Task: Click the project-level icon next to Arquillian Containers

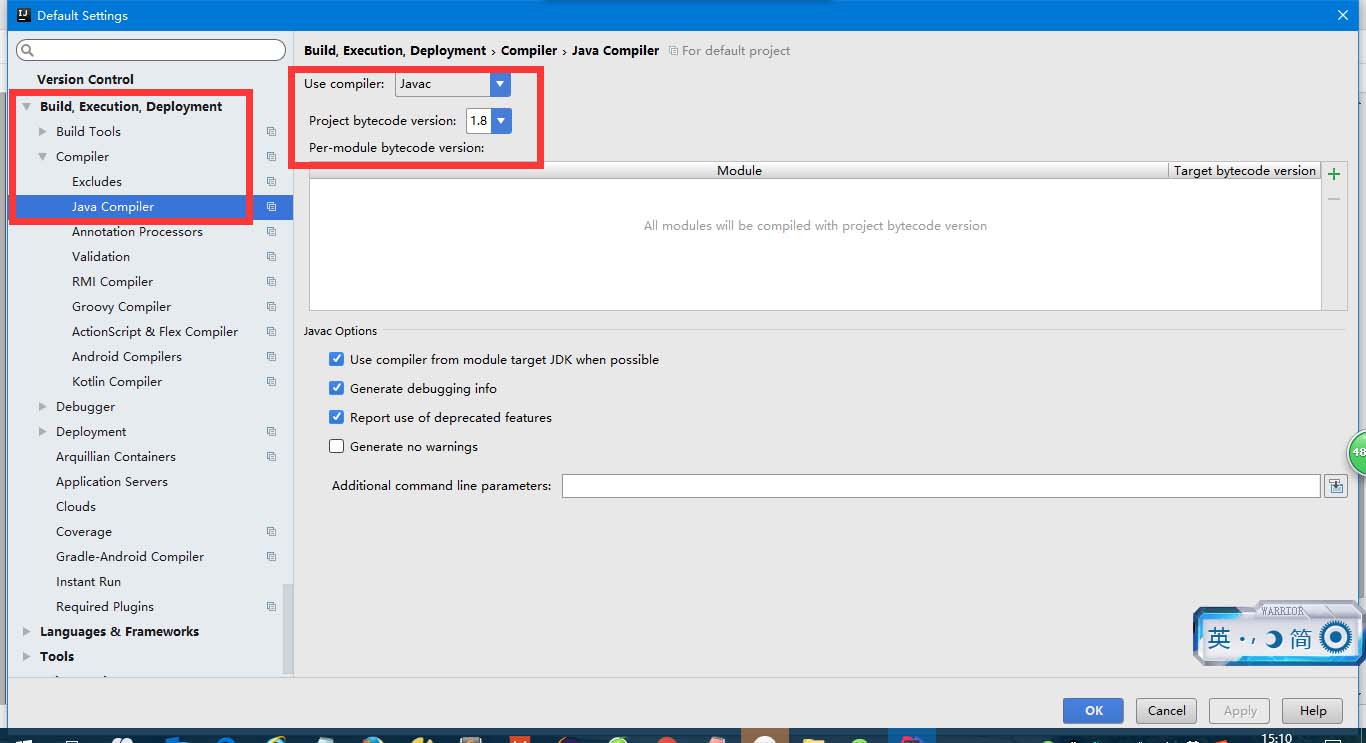Action: [x=271, y=457]
